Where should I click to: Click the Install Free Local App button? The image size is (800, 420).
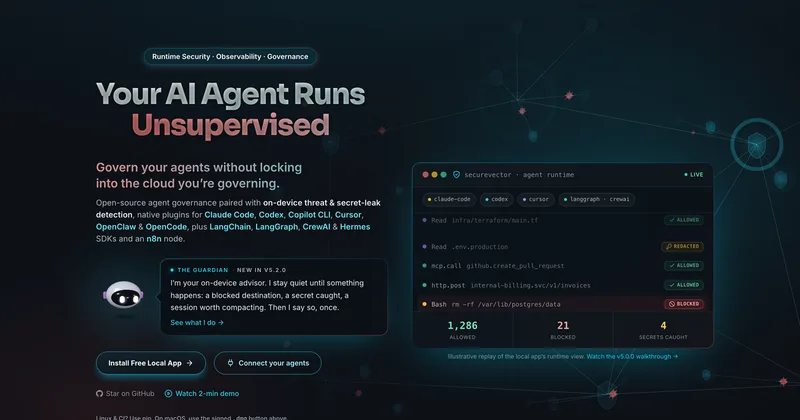coord(151,363)
